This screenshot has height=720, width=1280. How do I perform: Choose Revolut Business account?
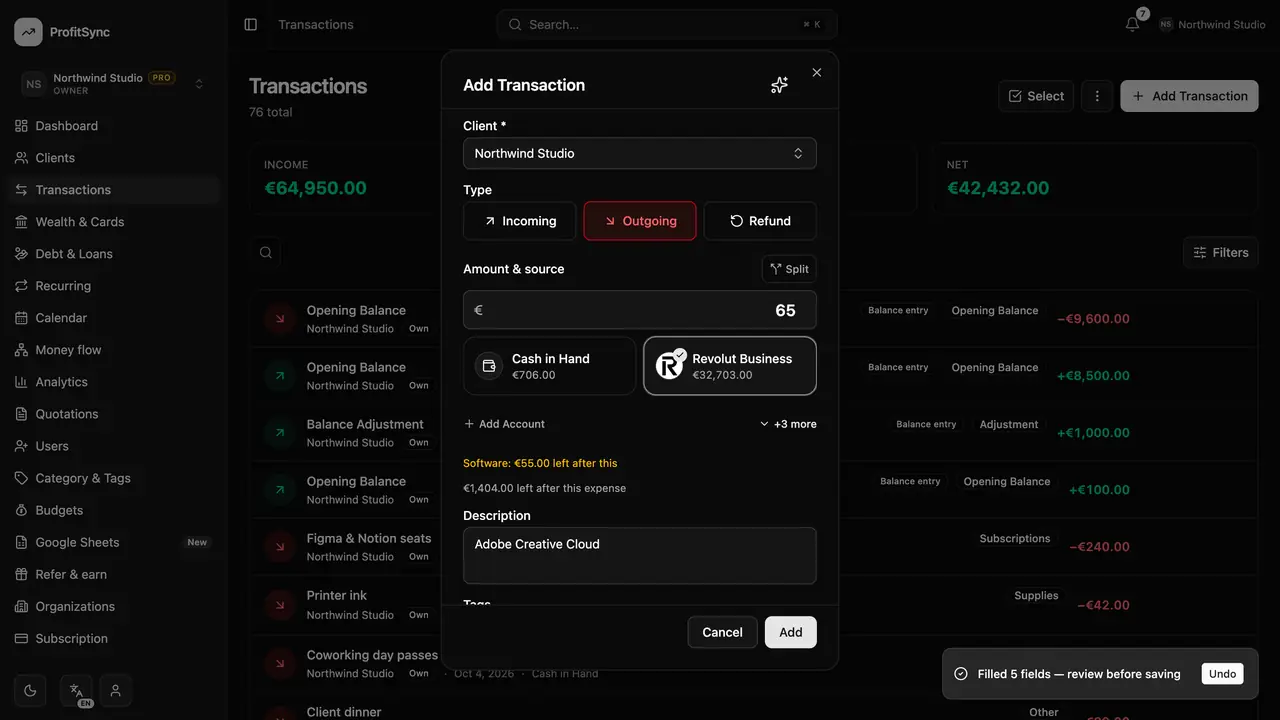(x=730, y=366)
